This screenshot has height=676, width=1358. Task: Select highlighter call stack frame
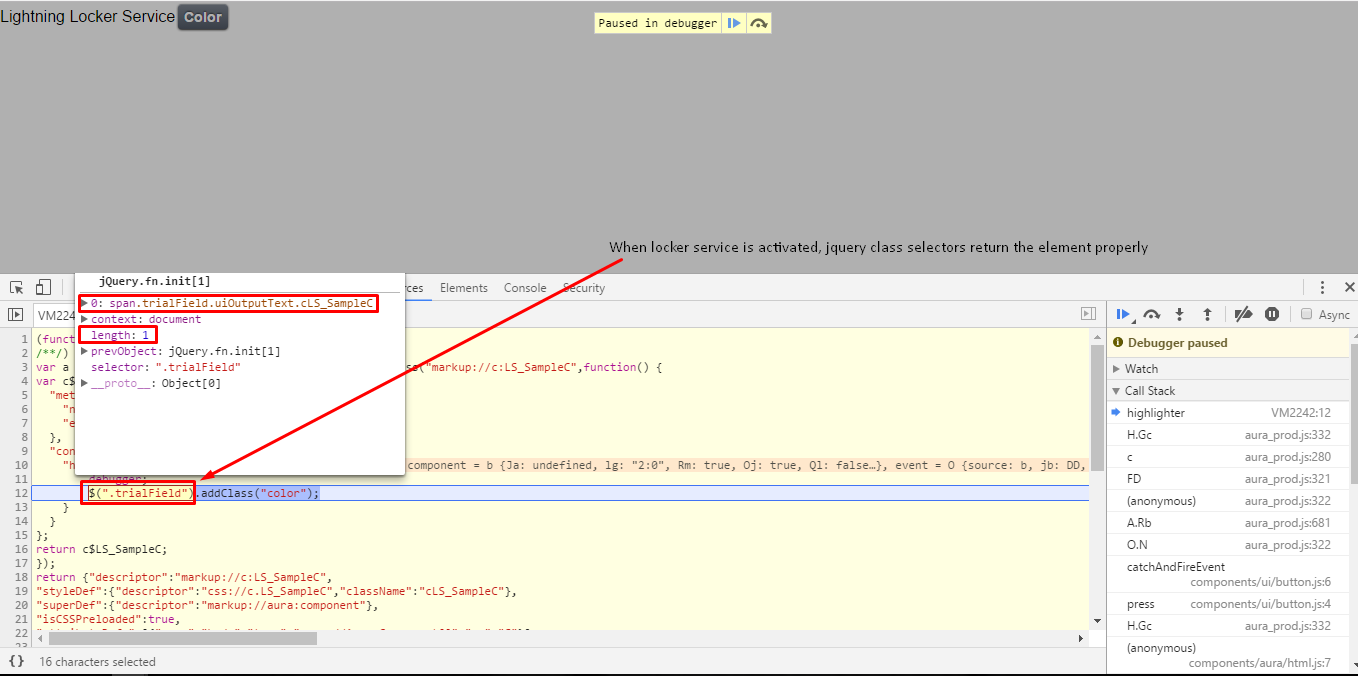pyautogui.click(x=1228, y=413)
